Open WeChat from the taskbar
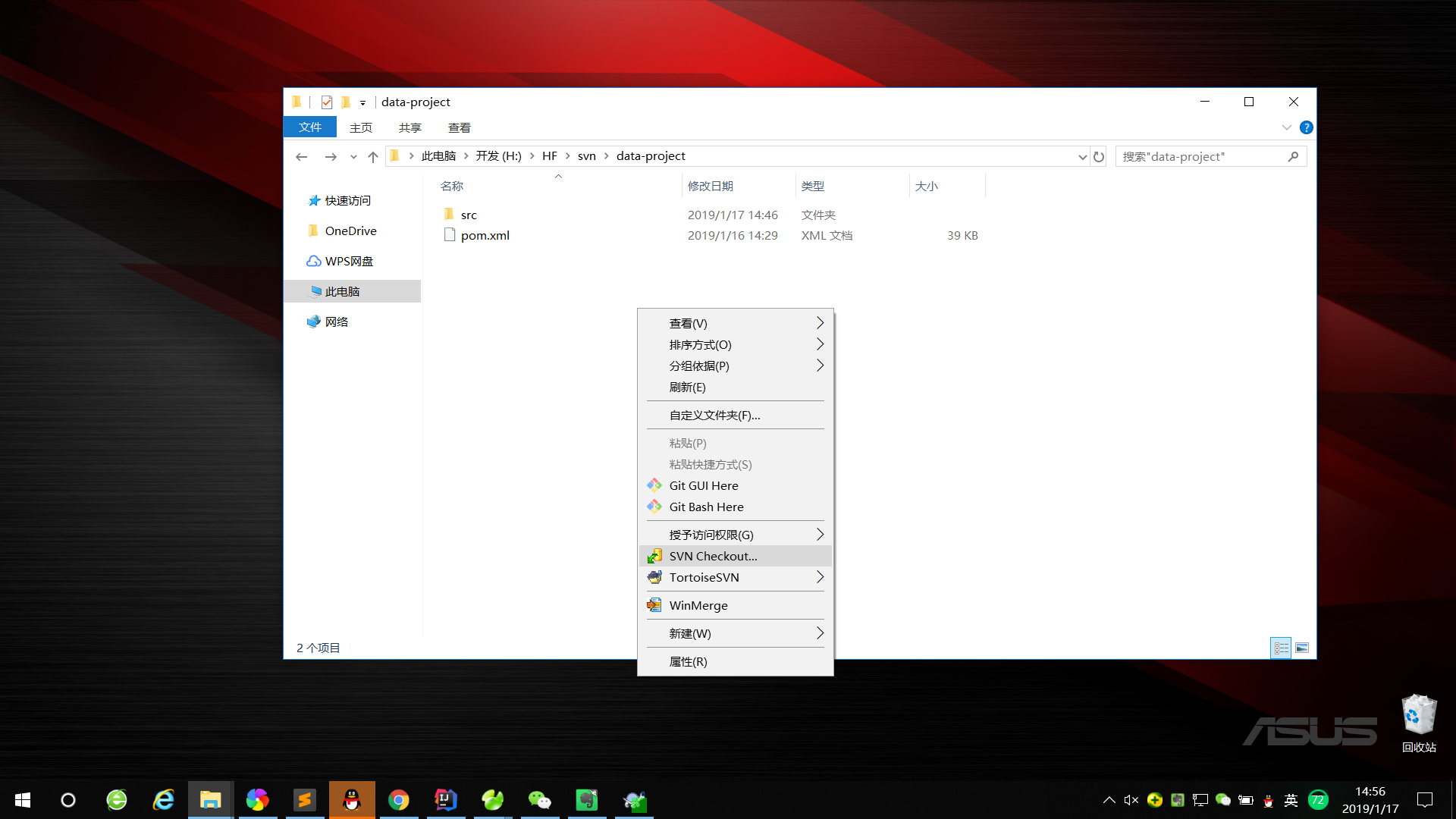 pyautogui.click(x=540, y=800)
